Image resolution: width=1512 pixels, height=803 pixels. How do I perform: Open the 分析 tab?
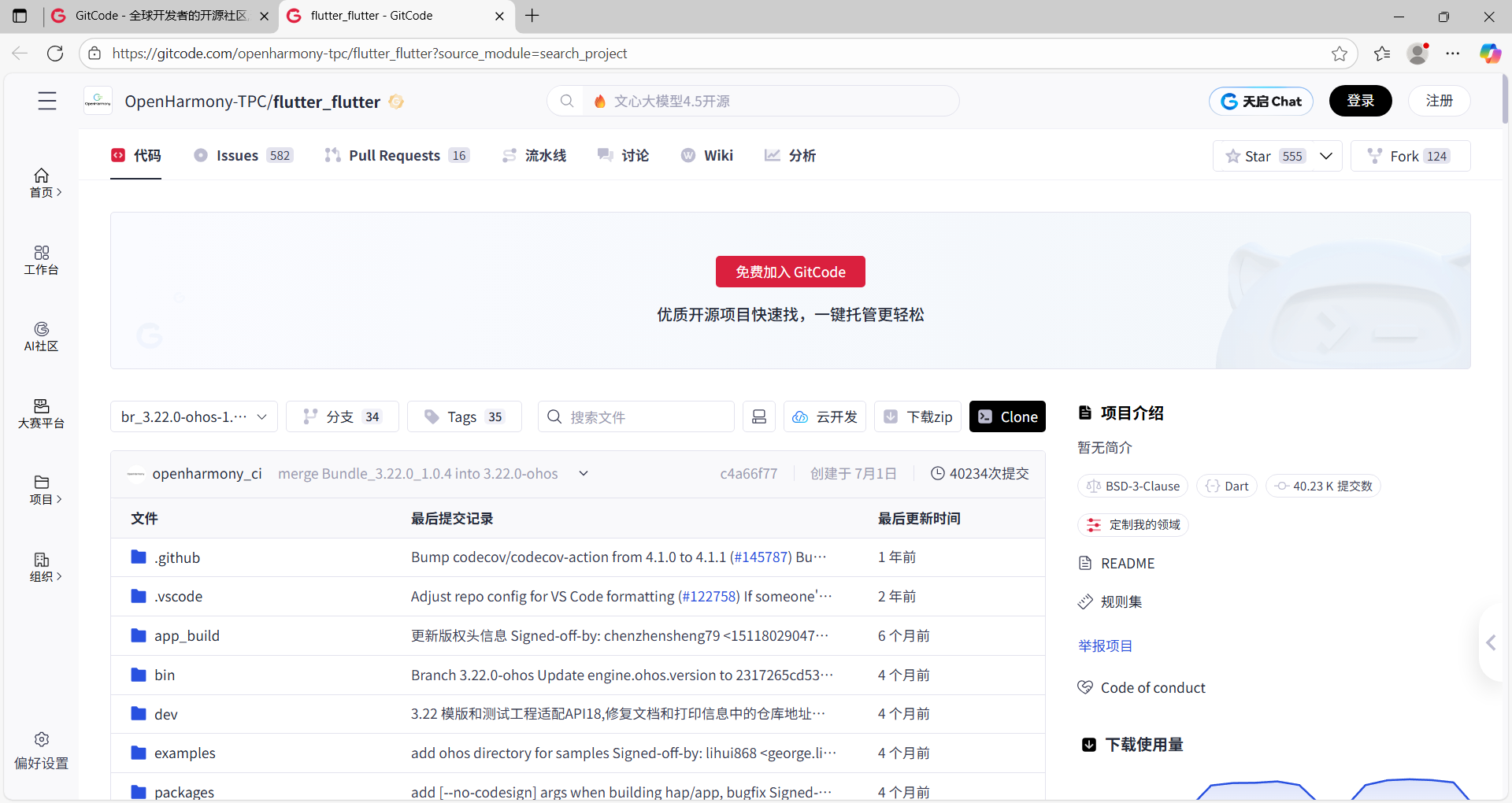pos(791,155)
